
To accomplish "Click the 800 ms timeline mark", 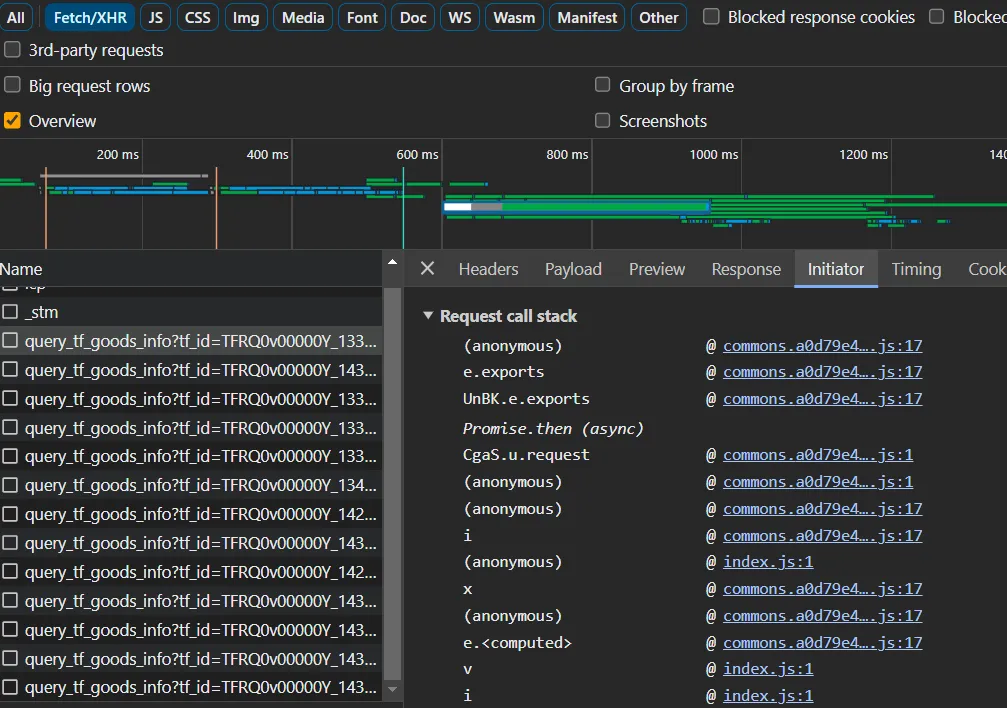I will [567, 154].
